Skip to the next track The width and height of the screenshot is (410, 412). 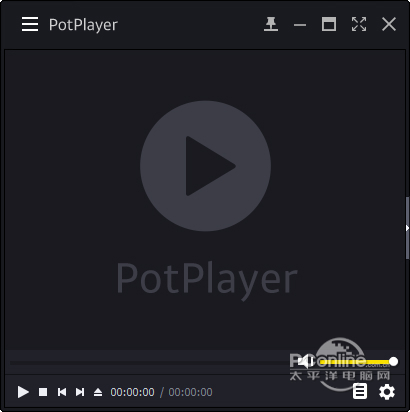tap(80, 392)
